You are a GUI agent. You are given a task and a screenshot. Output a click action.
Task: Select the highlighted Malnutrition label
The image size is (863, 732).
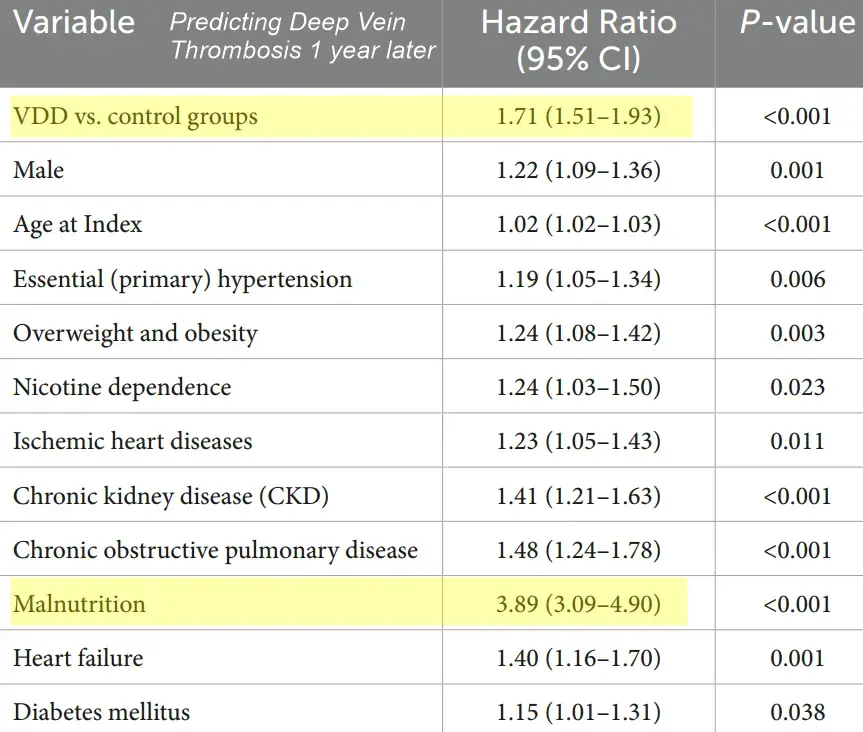pos(79,604)
